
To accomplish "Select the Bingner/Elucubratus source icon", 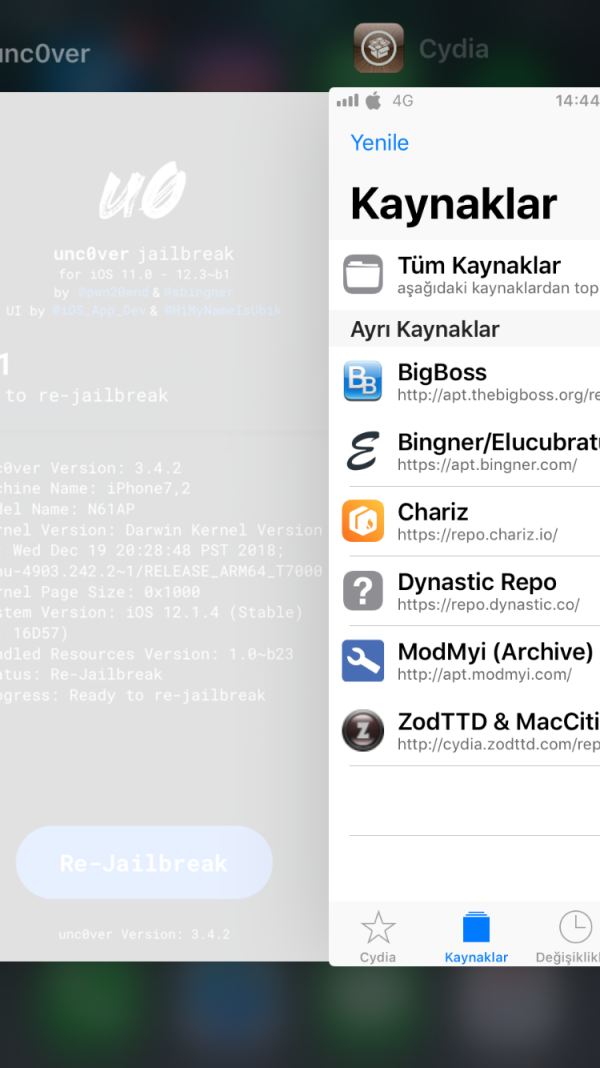I will 362,451.
